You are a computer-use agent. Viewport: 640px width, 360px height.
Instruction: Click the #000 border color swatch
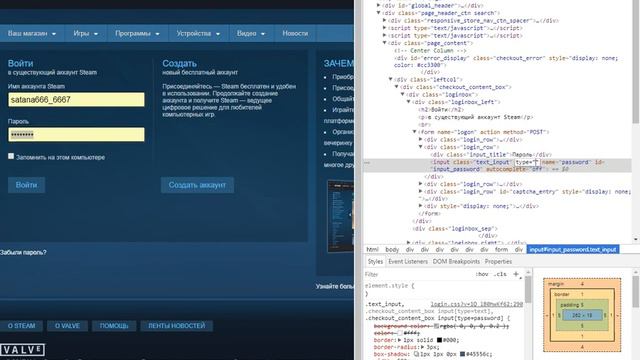click(440, 340)
